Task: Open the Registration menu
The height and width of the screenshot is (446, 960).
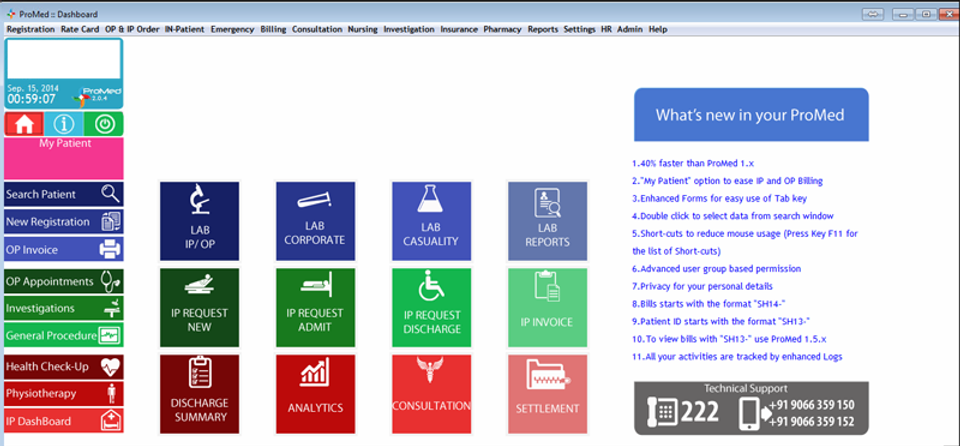Action: [31, 29]
